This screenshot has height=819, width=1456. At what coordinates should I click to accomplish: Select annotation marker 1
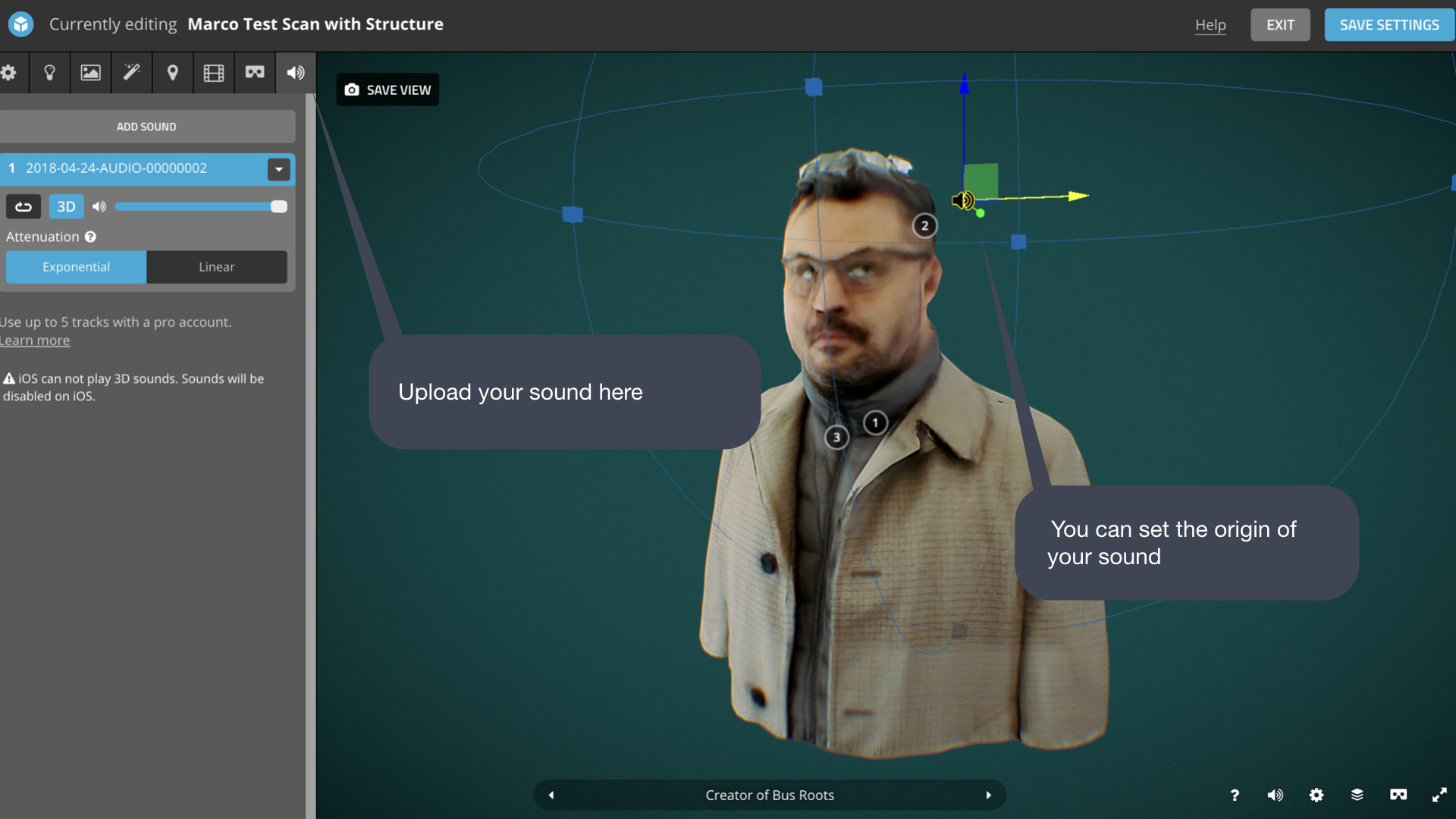pos(875,422)
